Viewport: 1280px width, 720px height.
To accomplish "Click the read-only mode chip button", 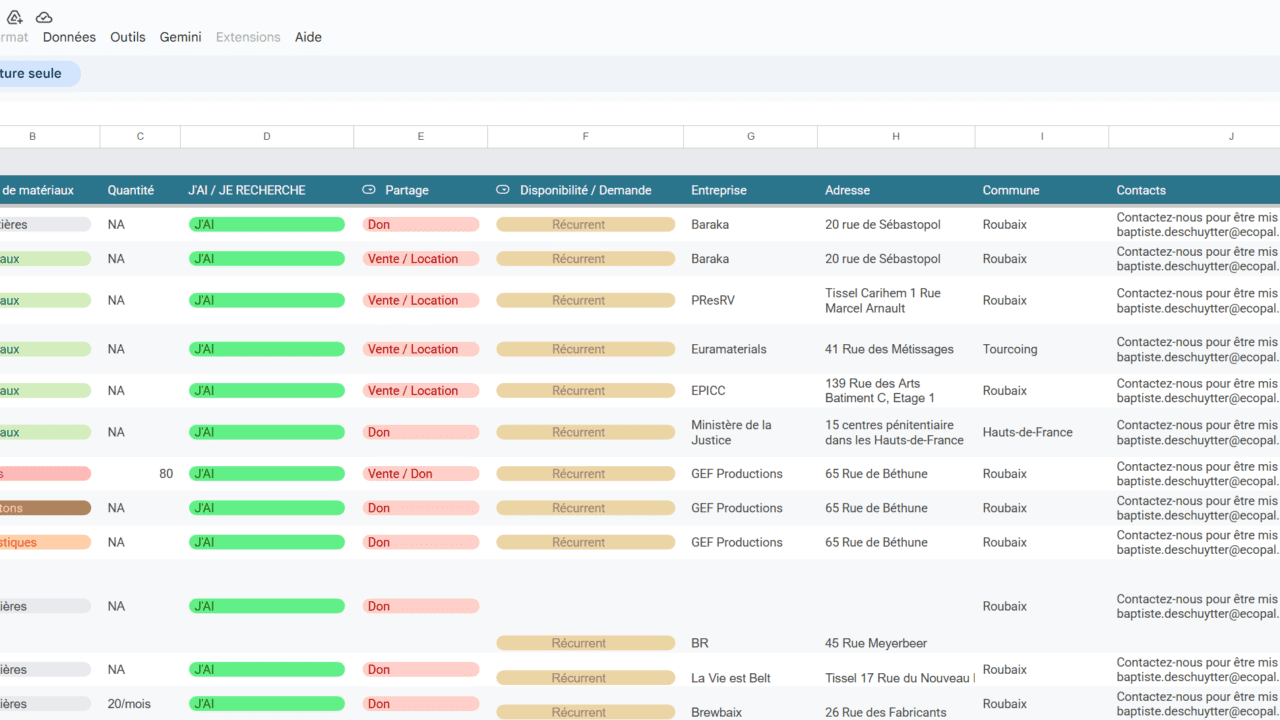I will point(38,73).
